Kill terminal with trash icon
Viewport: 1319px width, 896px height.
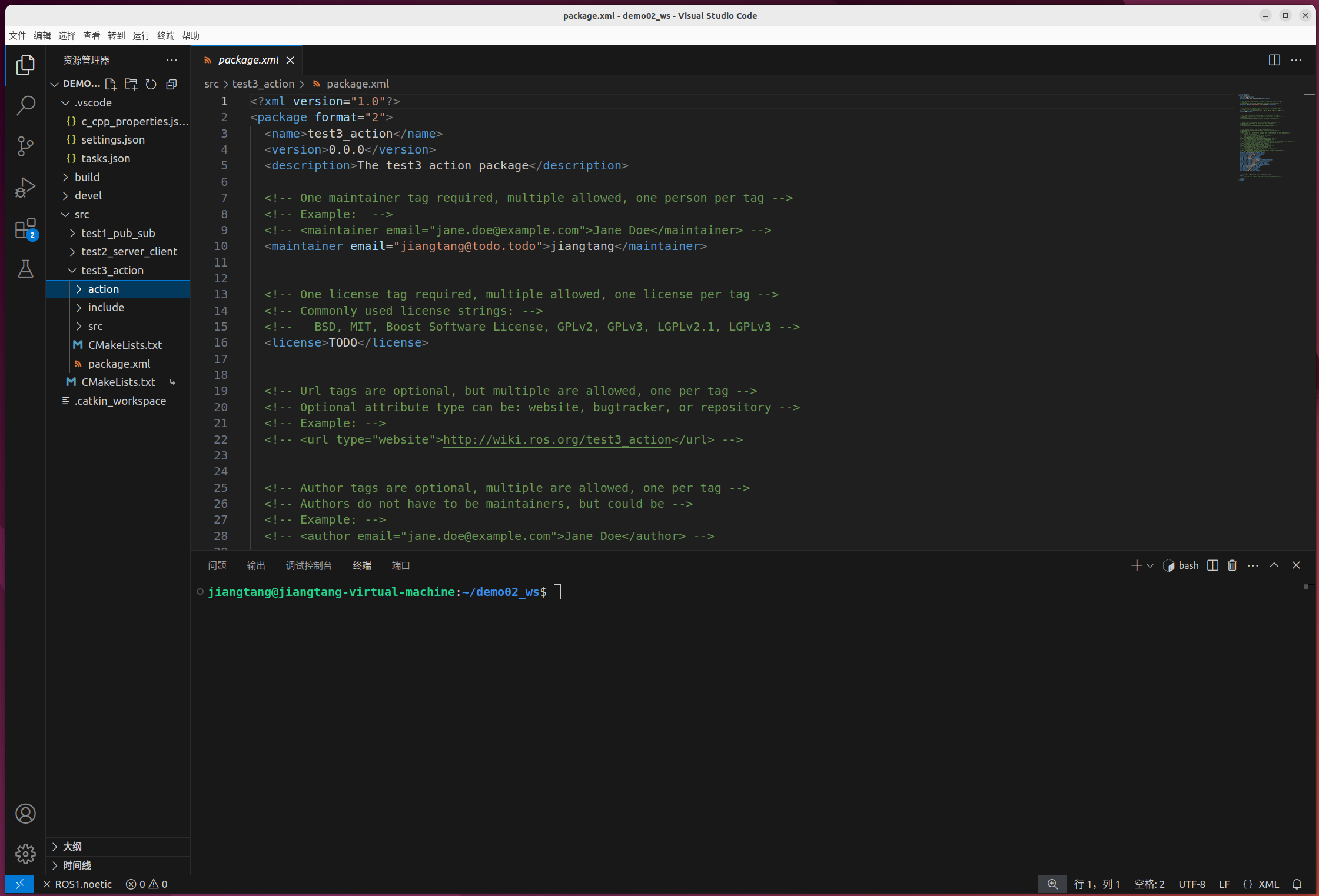pyautogui.click(x=1232, y=565)
